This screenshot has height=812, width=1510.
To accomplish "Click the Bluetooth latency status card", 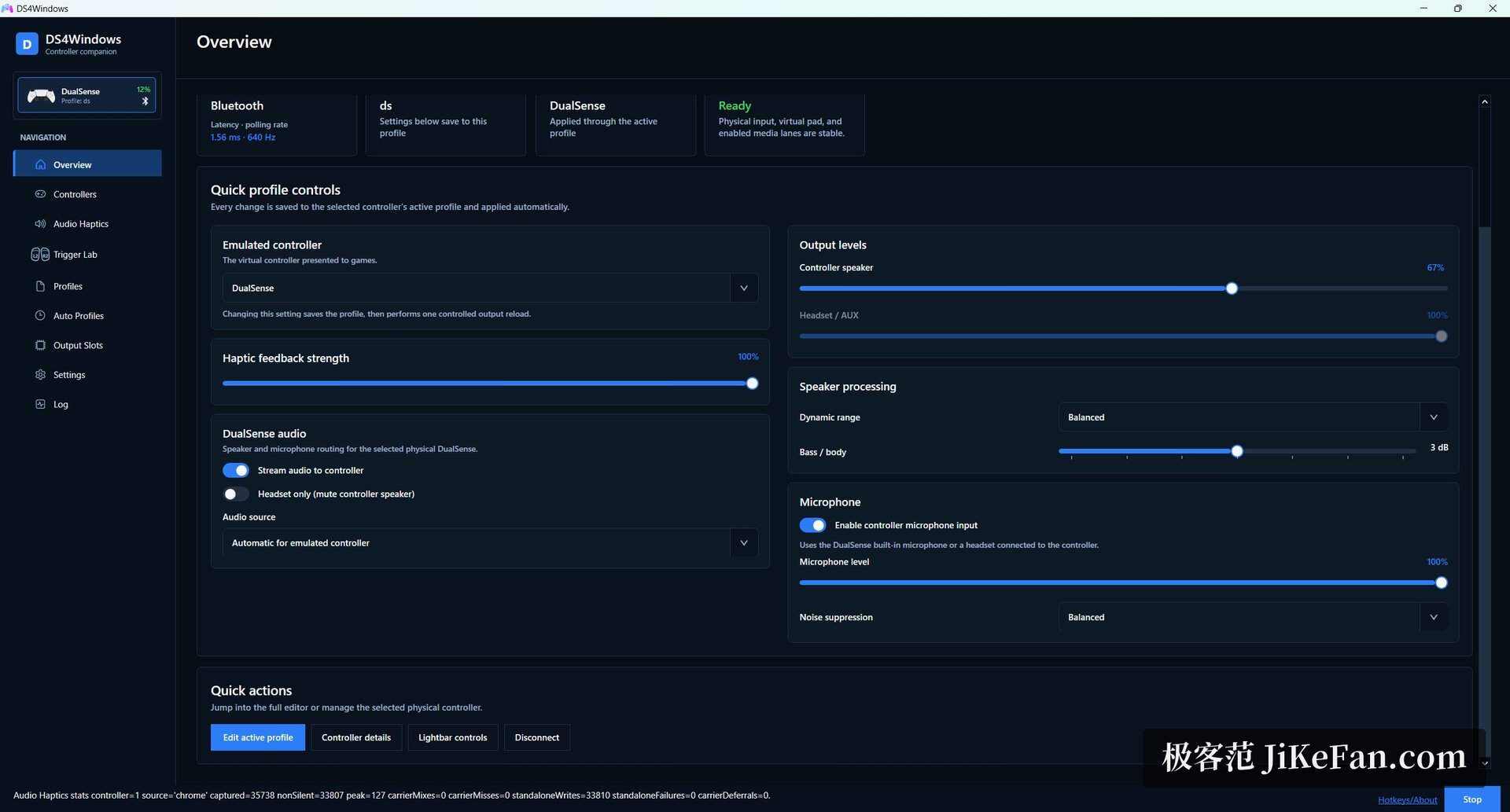I will [x=277, y=124].
